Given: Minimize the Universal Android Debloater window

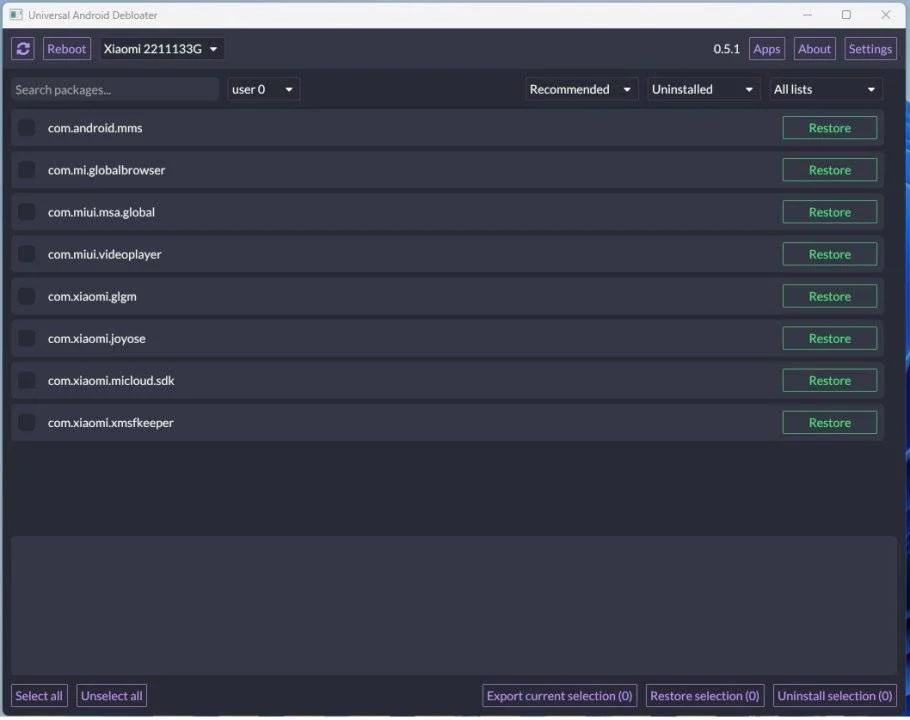Looking at the screenshot, I should click(x=807, y=15).
